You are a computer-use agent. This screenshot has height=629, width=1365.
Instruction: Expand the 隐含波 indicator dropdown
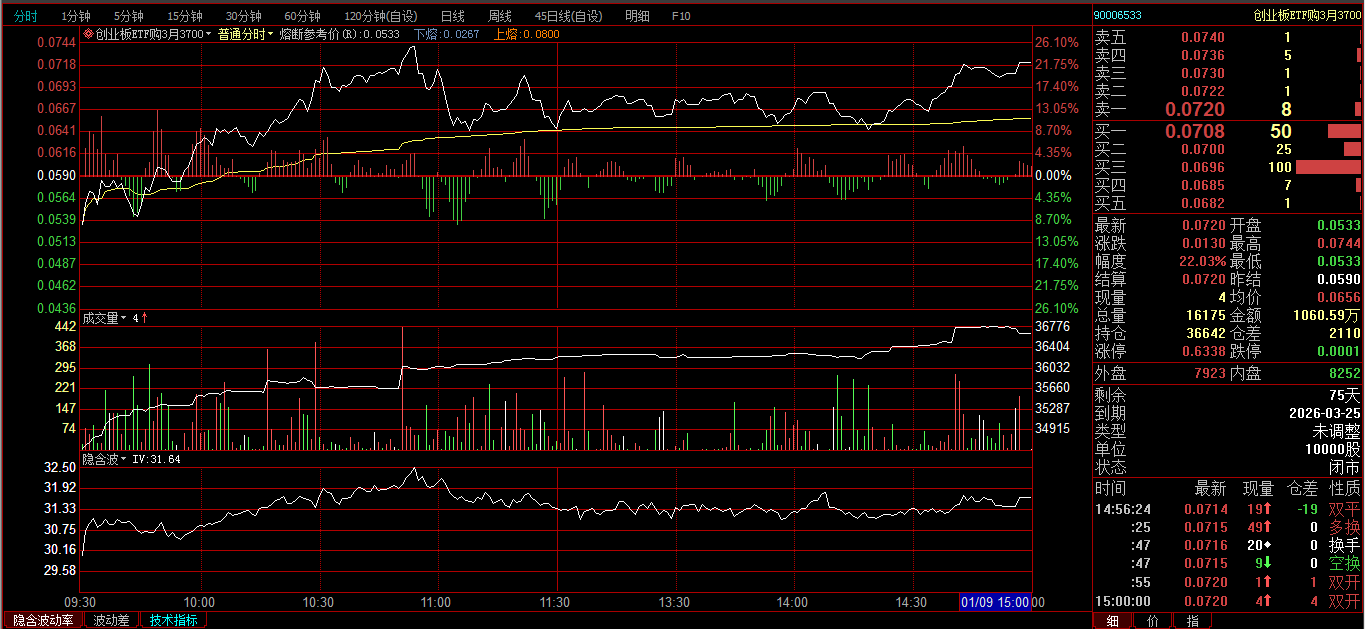click(123, 459)
